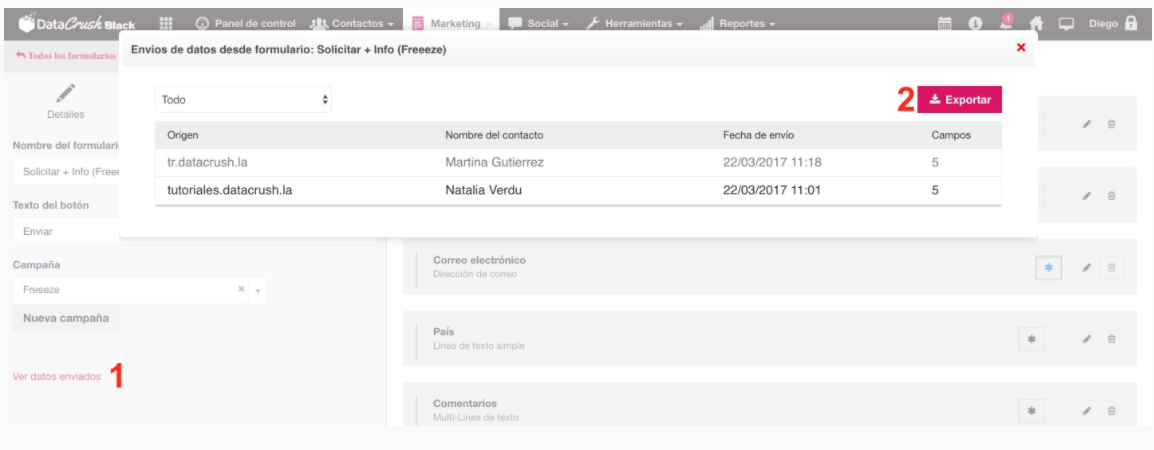Open the calendar icon in top bar
Viewport: 1154px width, 450px height.
click(x=943, y=24)
